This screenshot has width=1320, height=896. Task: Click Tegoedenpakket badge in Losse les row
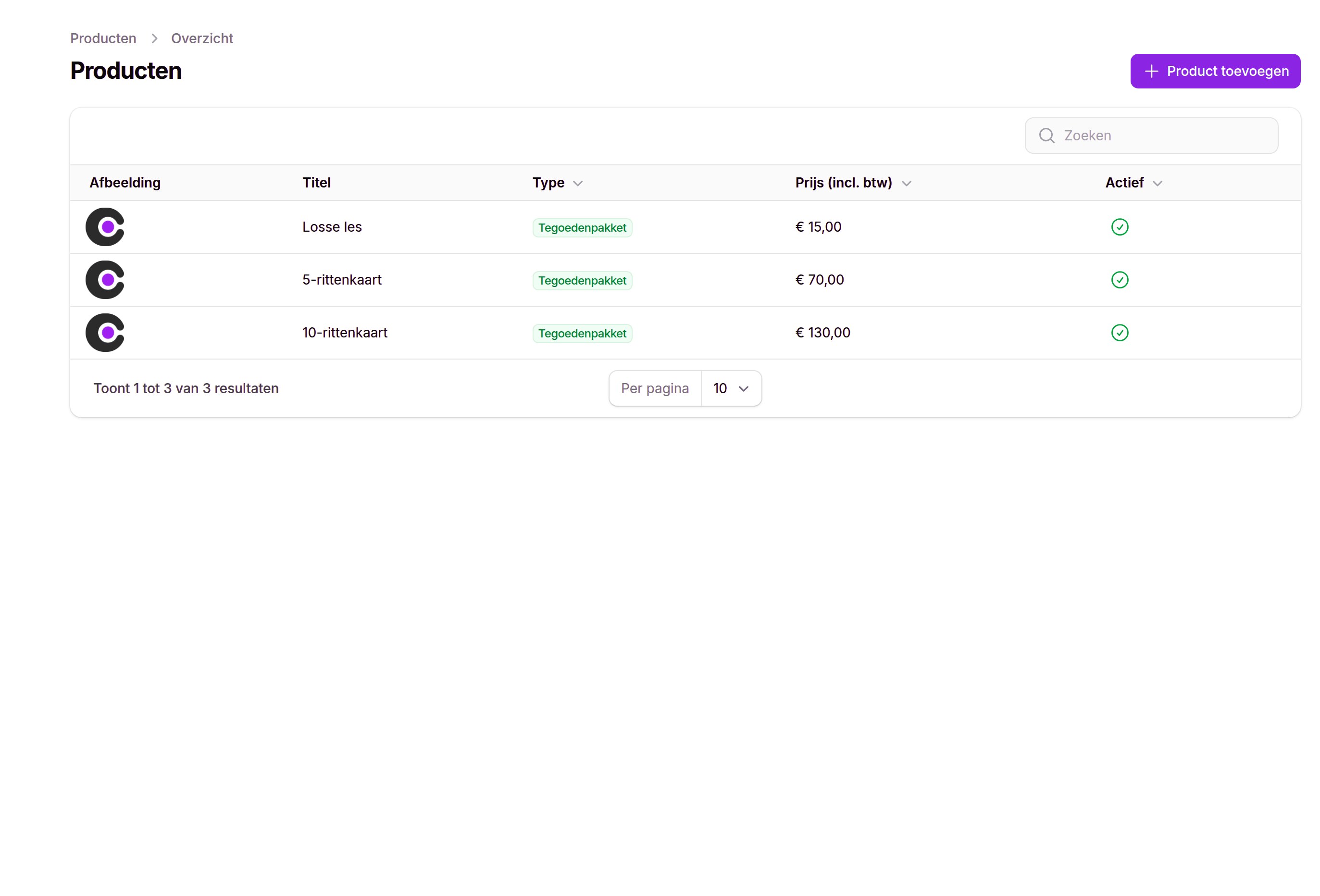[x=582, y=228]
